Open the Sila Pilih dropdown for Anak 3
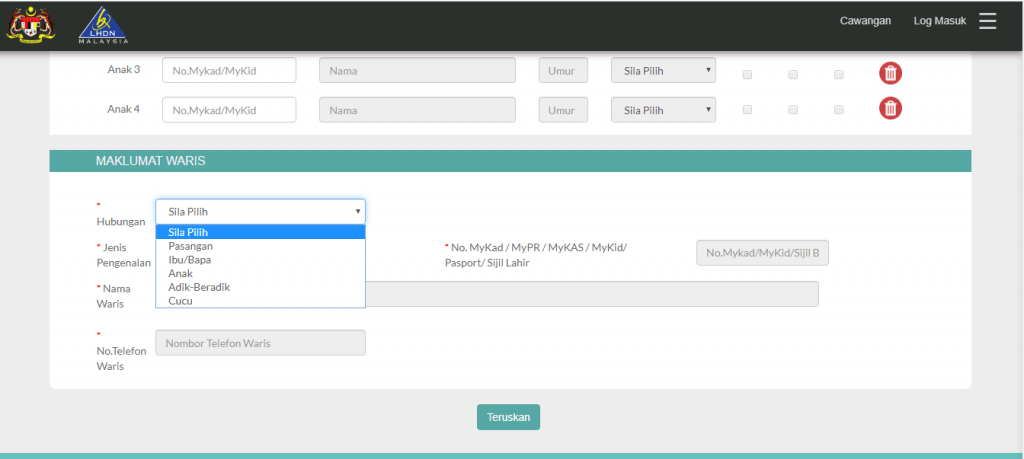 click(x=664, y=71)
